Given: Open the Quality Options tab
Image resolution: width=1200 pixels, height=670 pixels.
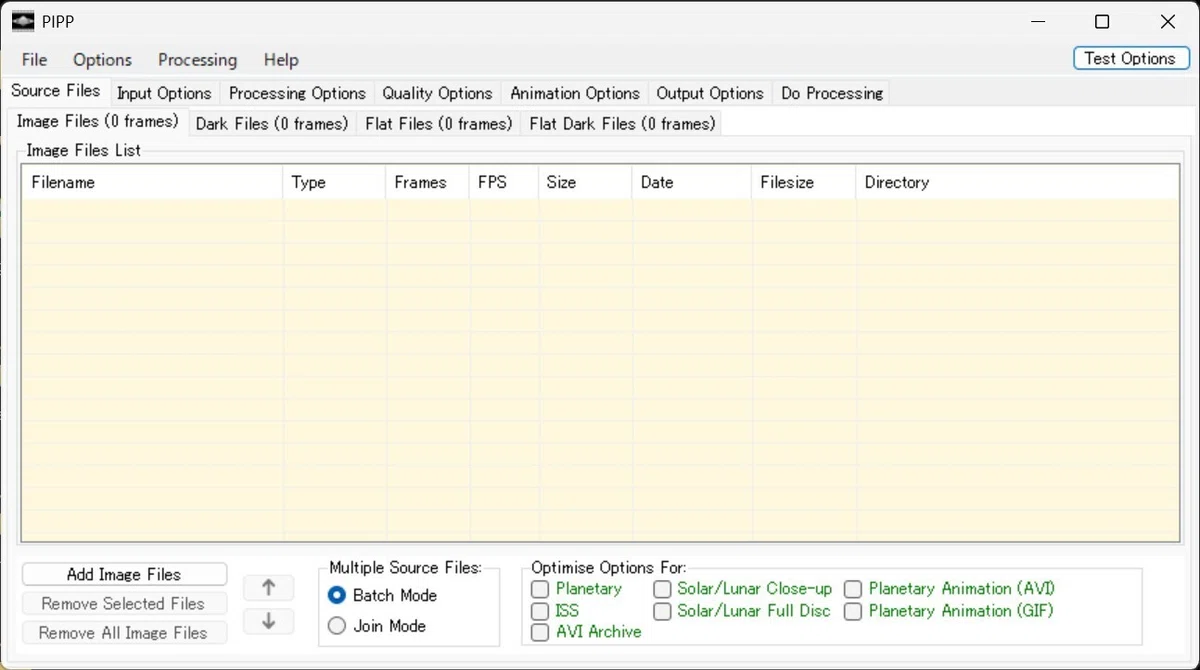Looking at the screenshot, I should (437, 93).
